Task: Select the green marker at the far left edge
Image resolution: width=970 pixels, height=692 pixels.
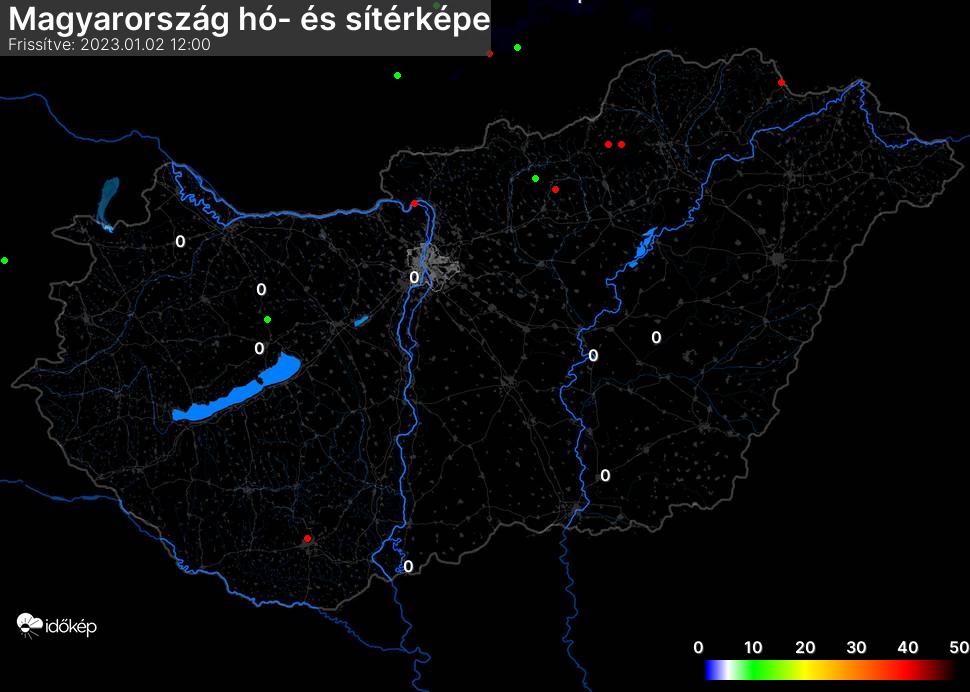Action: tap(5, 260)
